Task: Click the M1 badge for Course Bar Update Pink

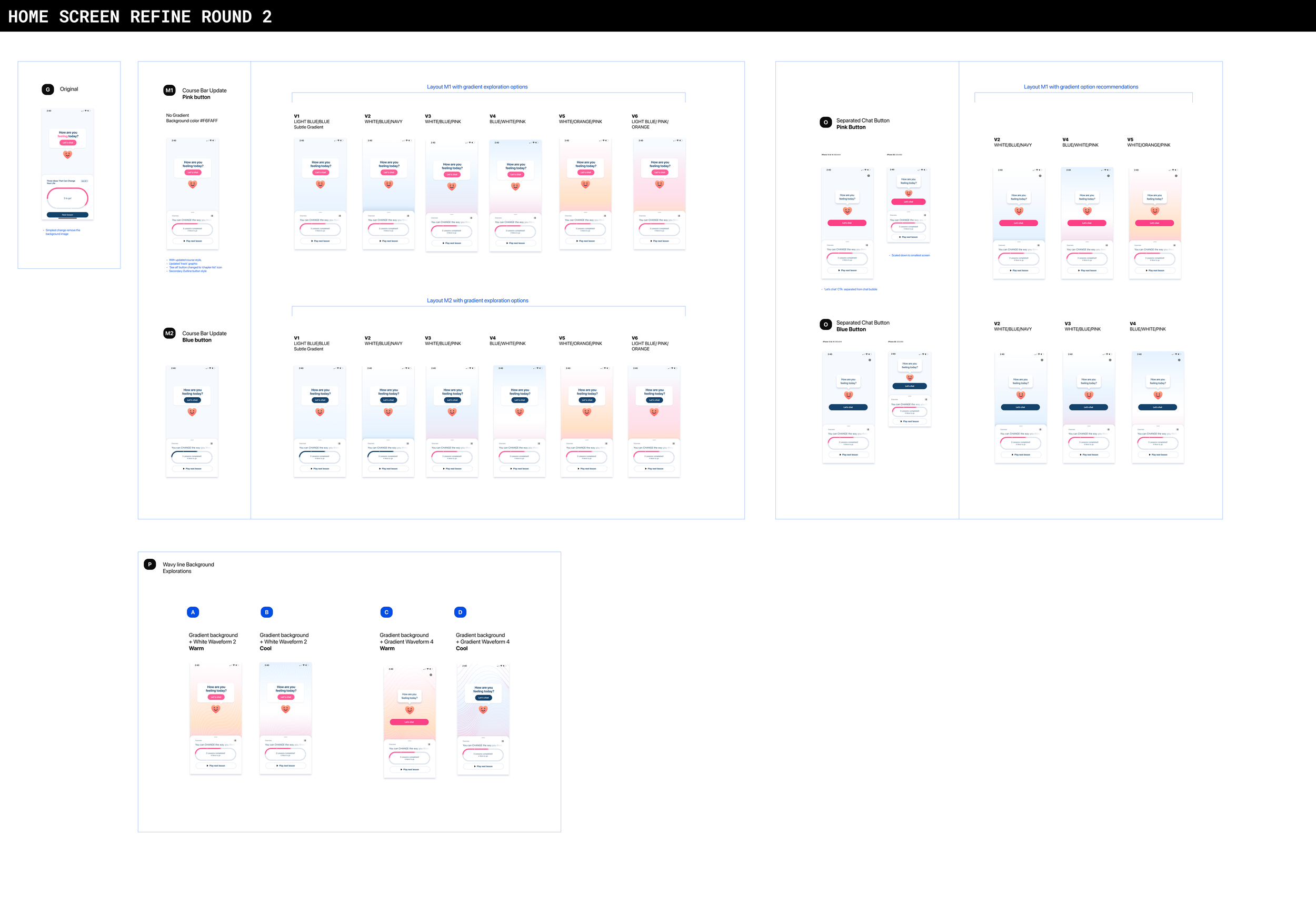Action: pos(169,90)
